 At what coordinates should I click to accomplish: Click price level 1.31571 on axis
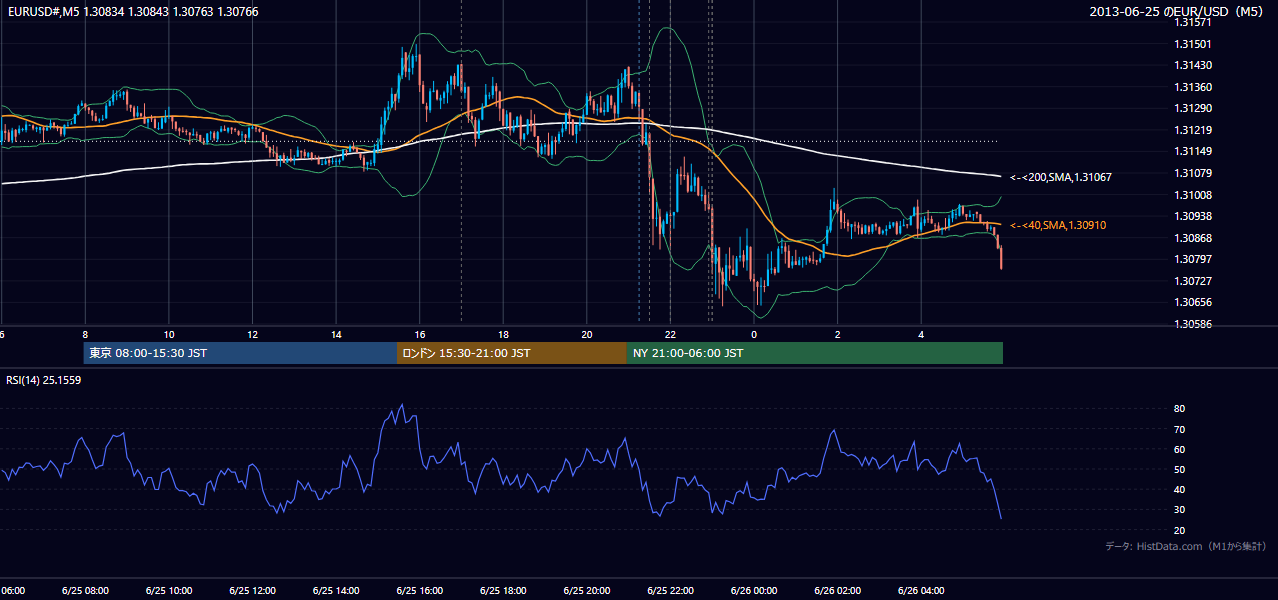1193,22
